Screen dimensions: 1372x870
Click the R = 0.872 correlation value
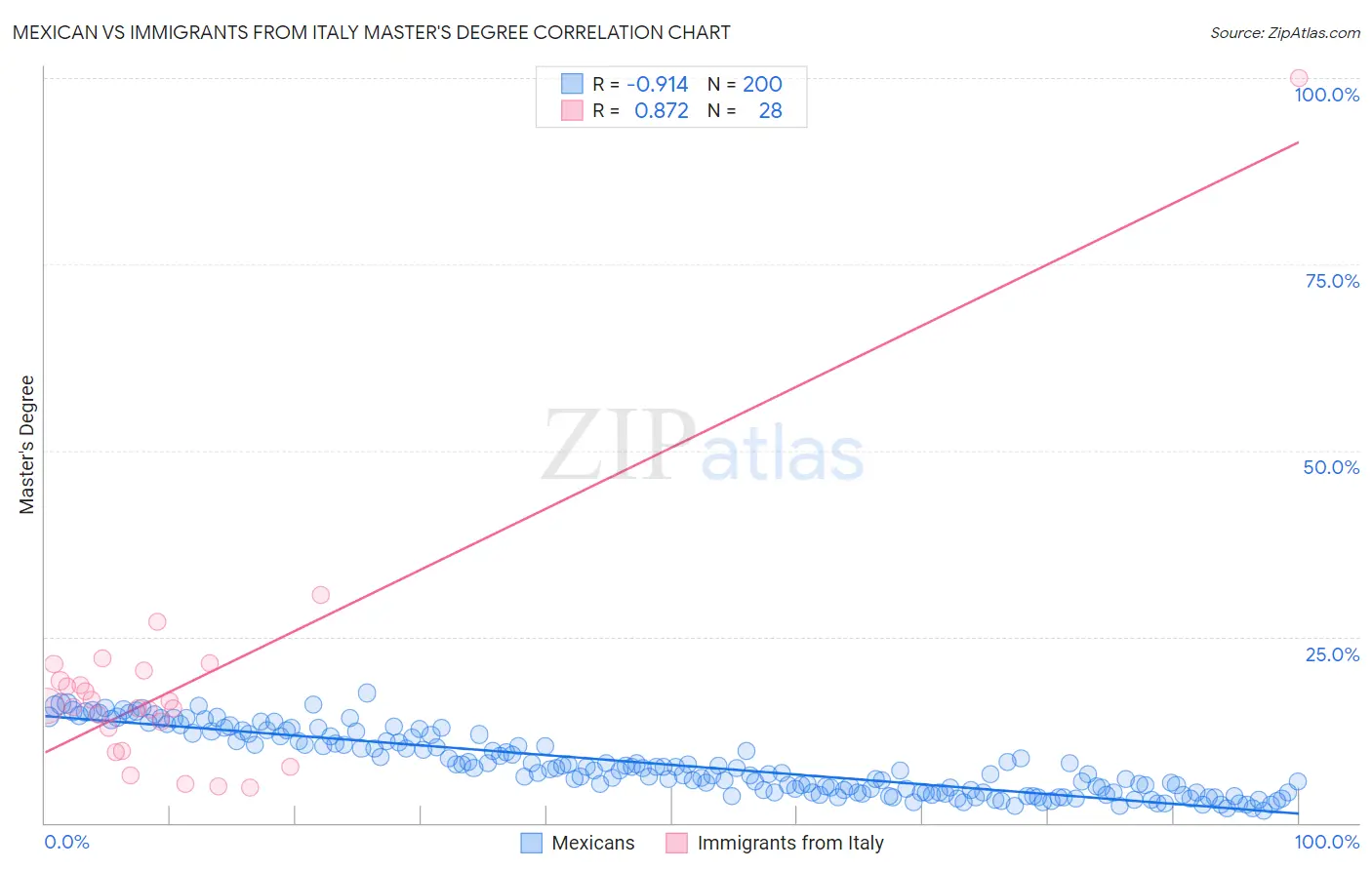640,110
